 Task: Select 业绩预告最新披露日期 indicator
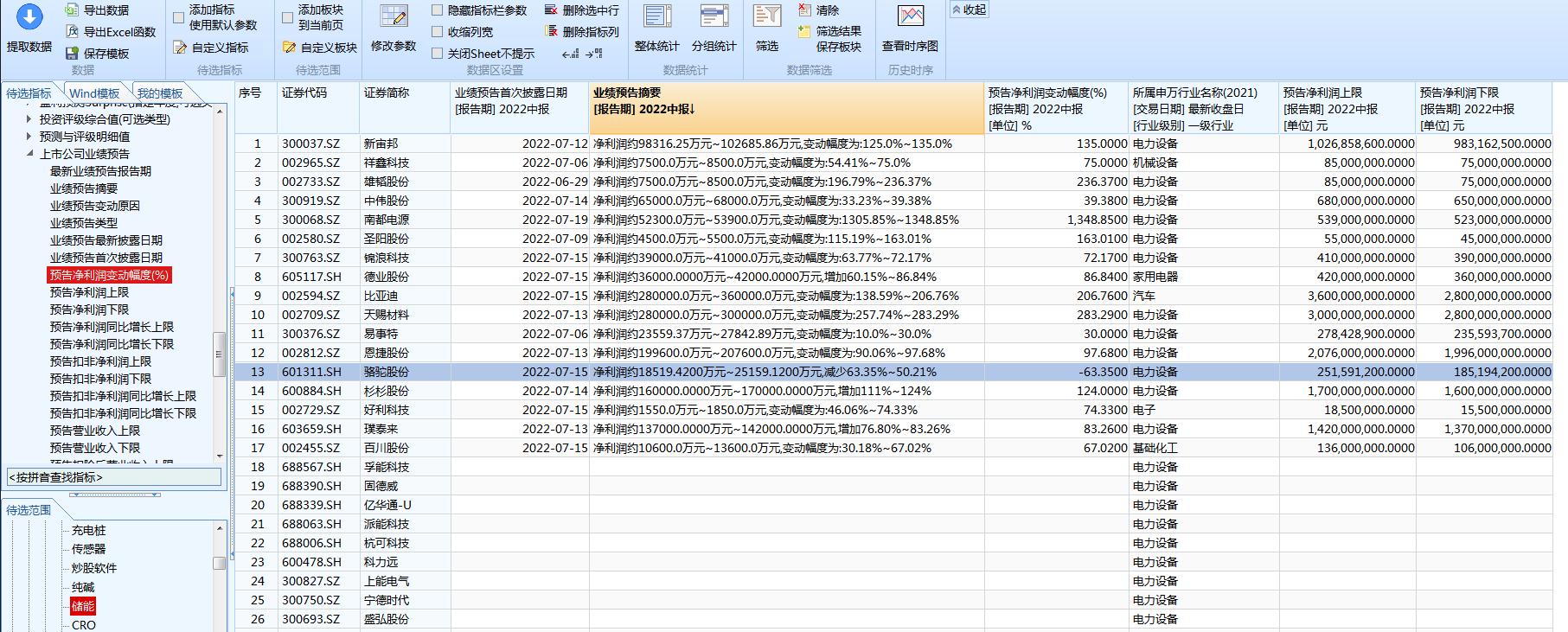[106, 240]
